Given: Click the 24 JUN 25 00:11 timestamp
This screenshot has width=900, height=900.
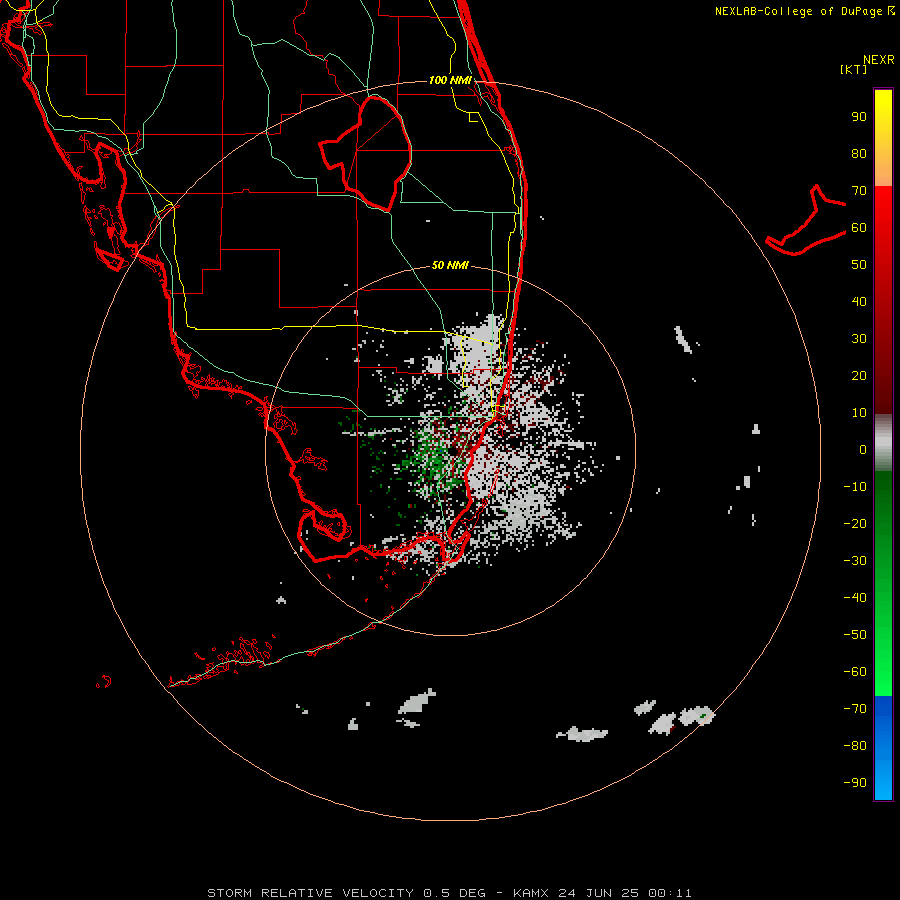Looking at the screenshot, I should pos(625,893).
